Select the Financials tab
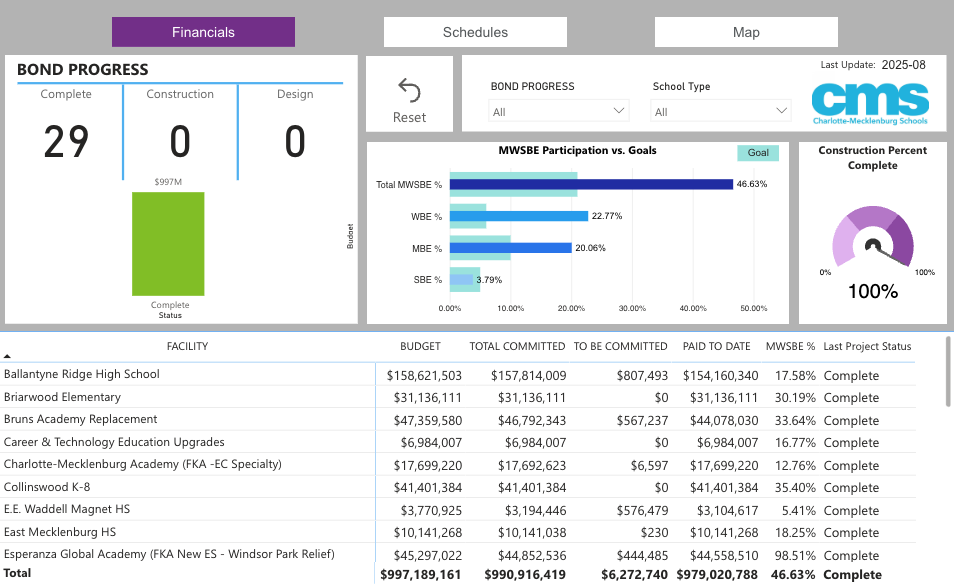Image resolution: width=954 pixels, height=585 pixels. pos(203,32)
